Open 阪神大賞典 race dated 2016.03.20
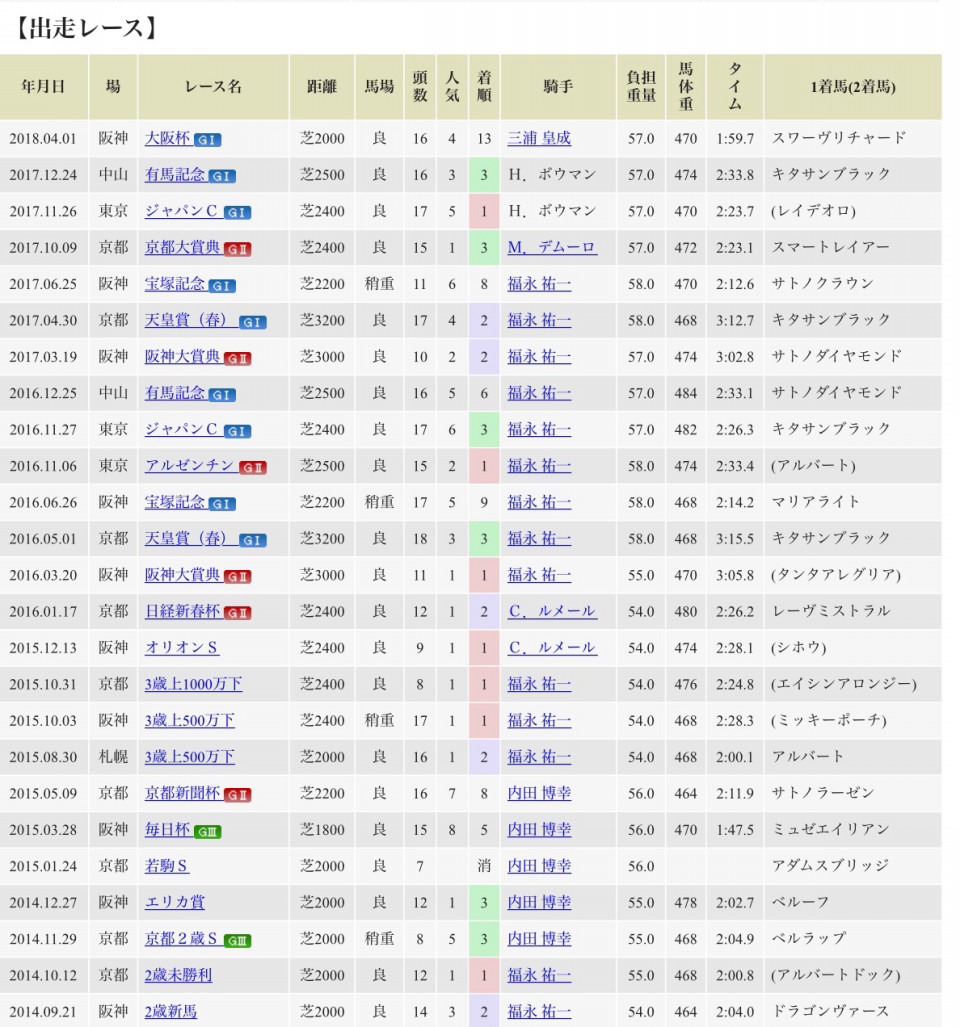This screenshot has width=960, height=1027. click(x=183, y=575)
